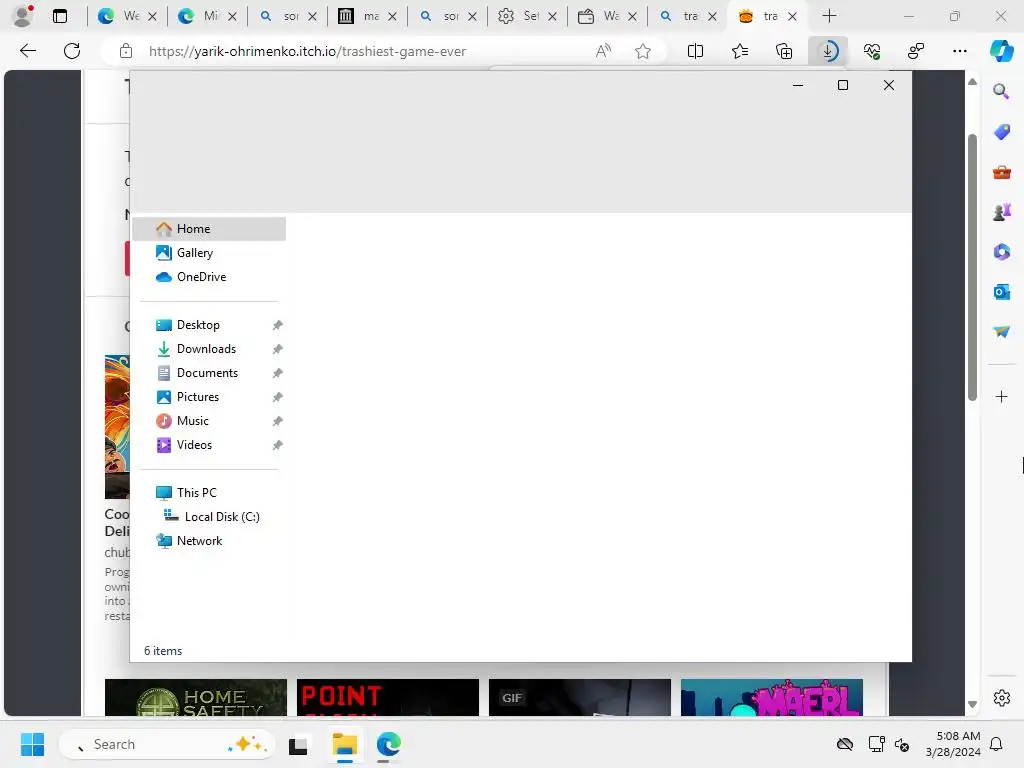The width and height of the screenshot is (1024, 768).
Task: Select Home in File Explorer sidebar
Action: tap(209, 229)
